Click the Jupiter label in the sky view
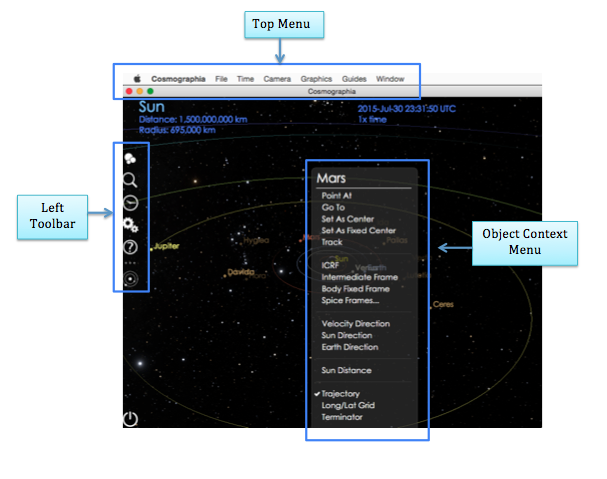This screenshot has height=479, width=607. pos(165,245)
